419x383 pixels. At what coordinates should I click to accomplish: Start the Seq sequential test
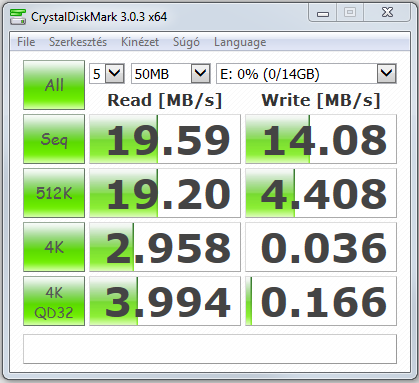(54, 139)
